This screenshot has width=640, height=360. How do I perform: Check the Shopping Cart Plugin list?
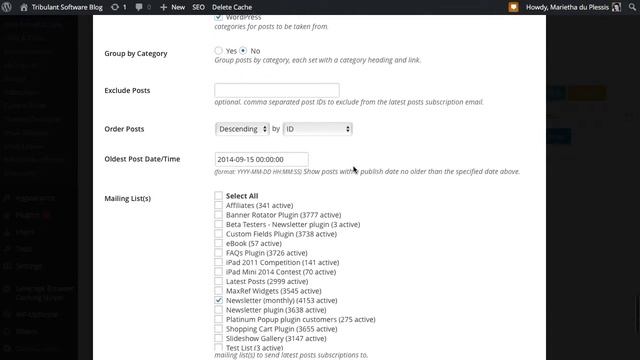pos(219,329)
